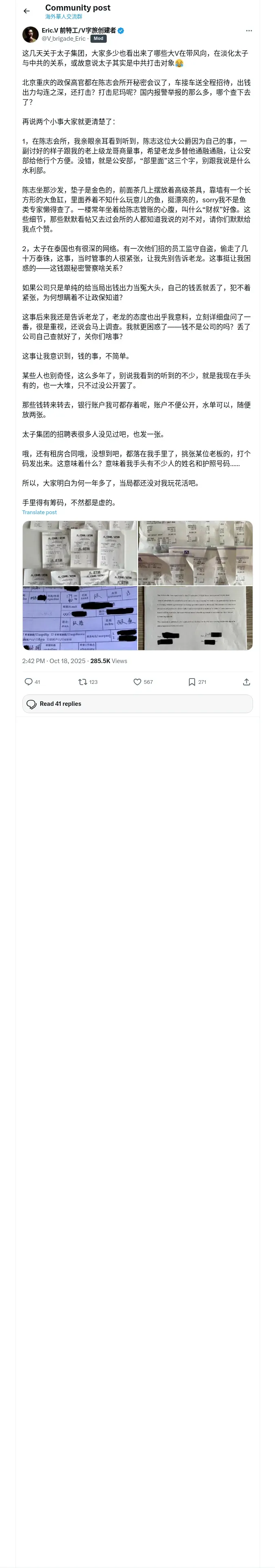The width and height of the screenshot is (275, 1568).
Task: Click the Mod badge
Action: pyautogui.click(x=99, y=38)
